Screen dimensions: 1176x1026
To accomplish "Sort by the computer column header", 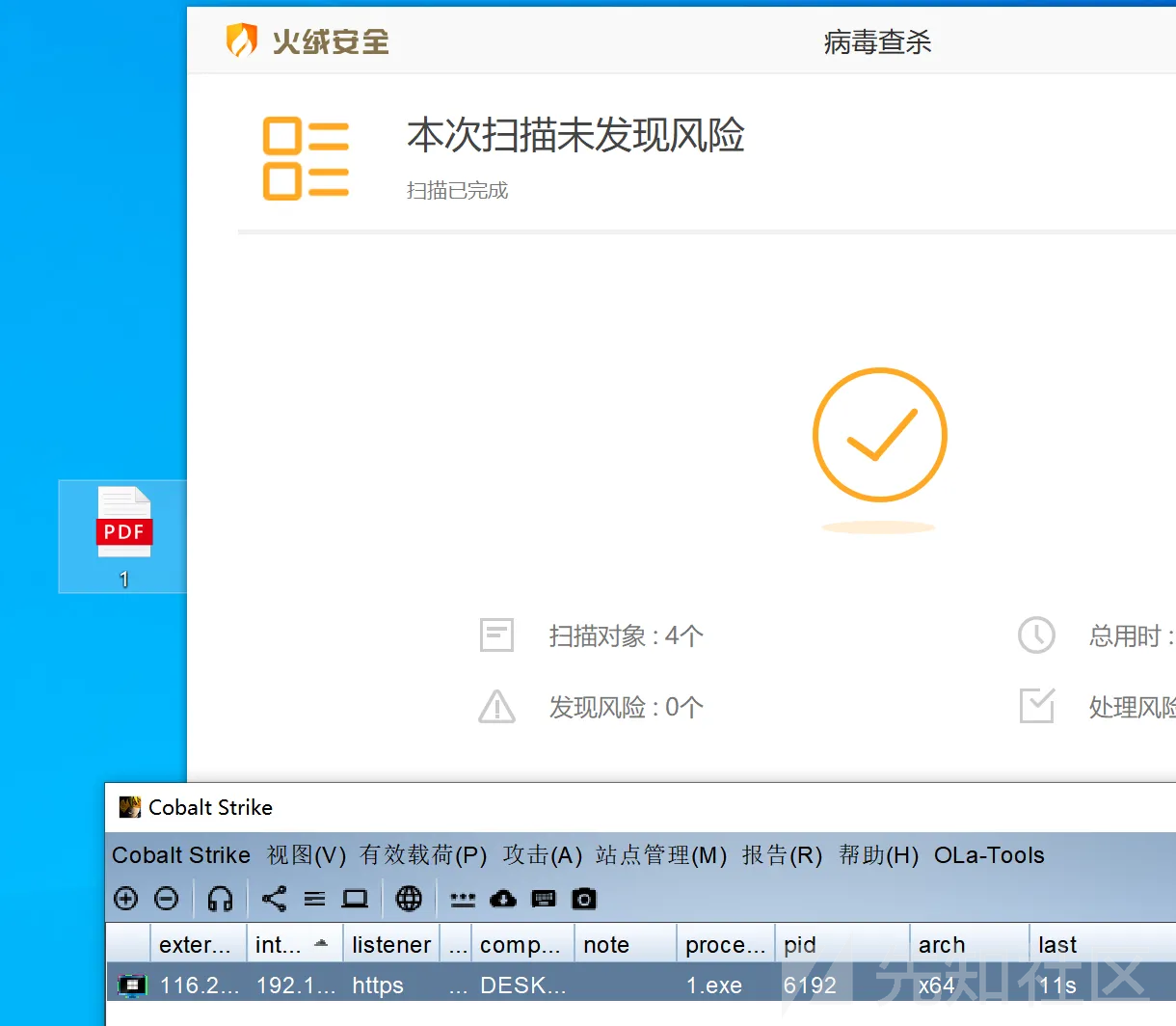I will pyautogui.click(x=523, y=945).
